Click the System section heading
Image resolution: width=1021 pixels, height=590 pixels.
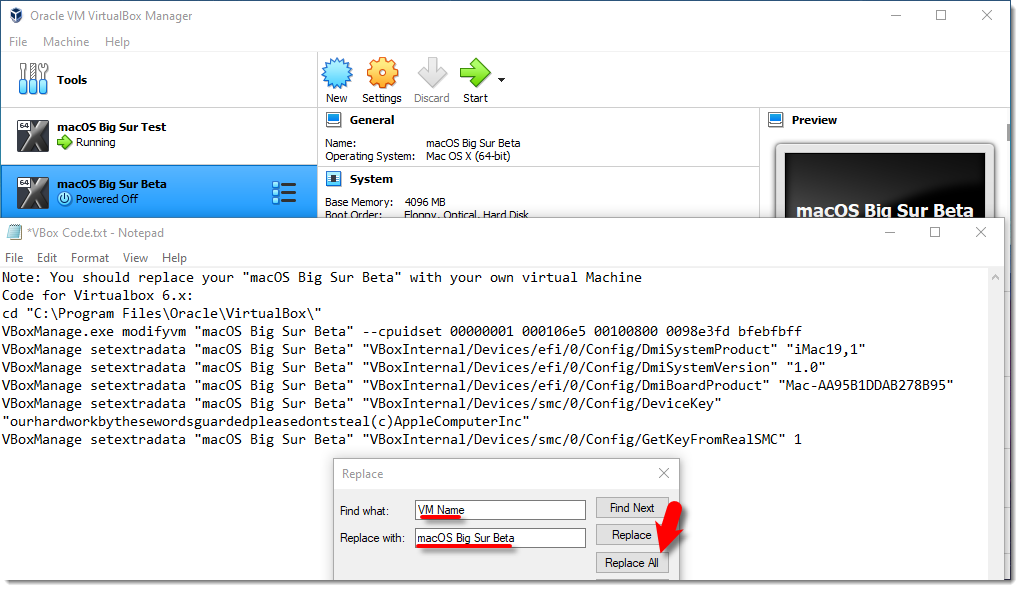click(x=371, y=179)
